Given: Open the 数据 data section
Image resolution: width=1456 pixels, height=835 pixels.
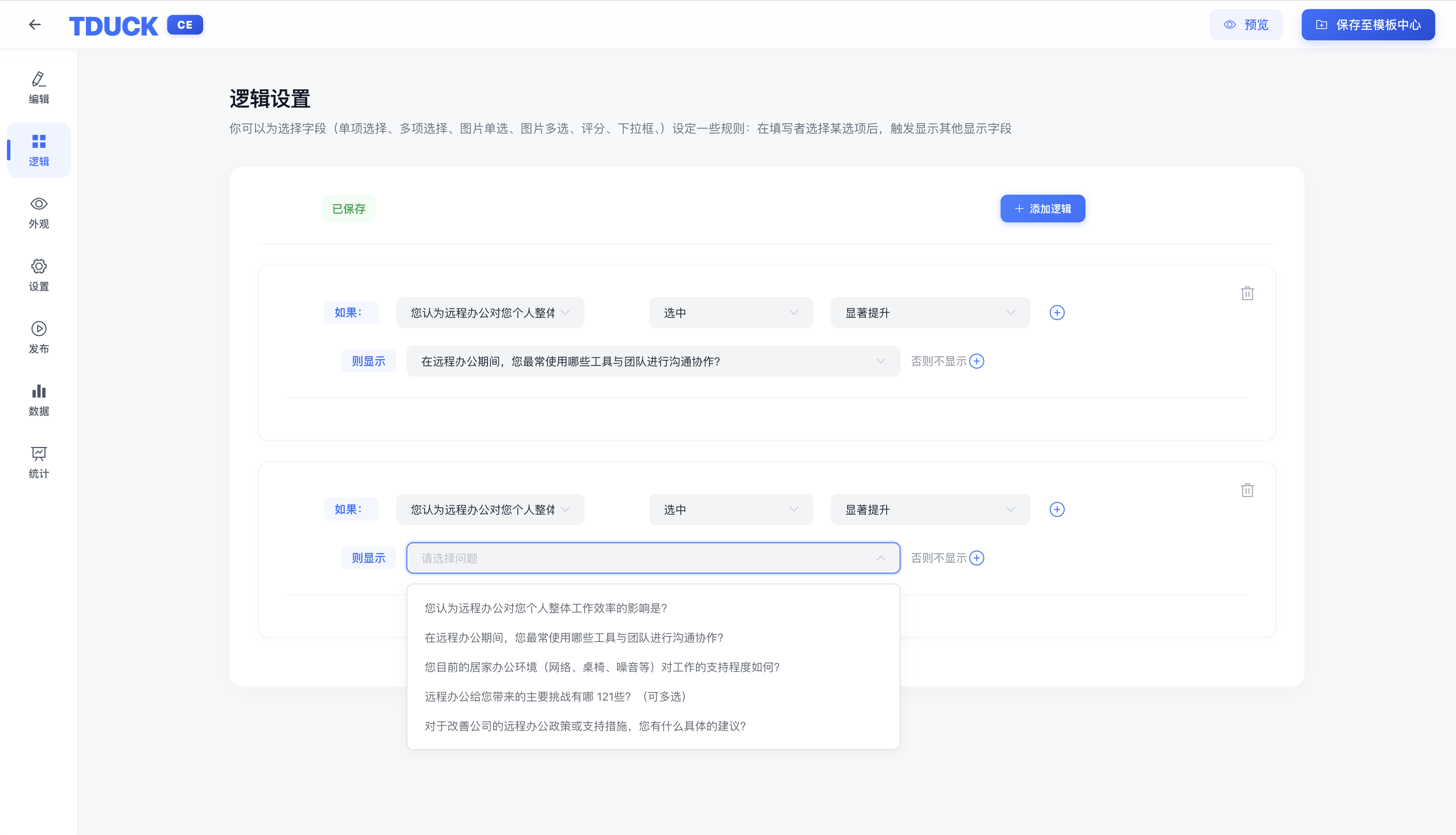Looking at the screenshot, I should (x=39, y=400).
